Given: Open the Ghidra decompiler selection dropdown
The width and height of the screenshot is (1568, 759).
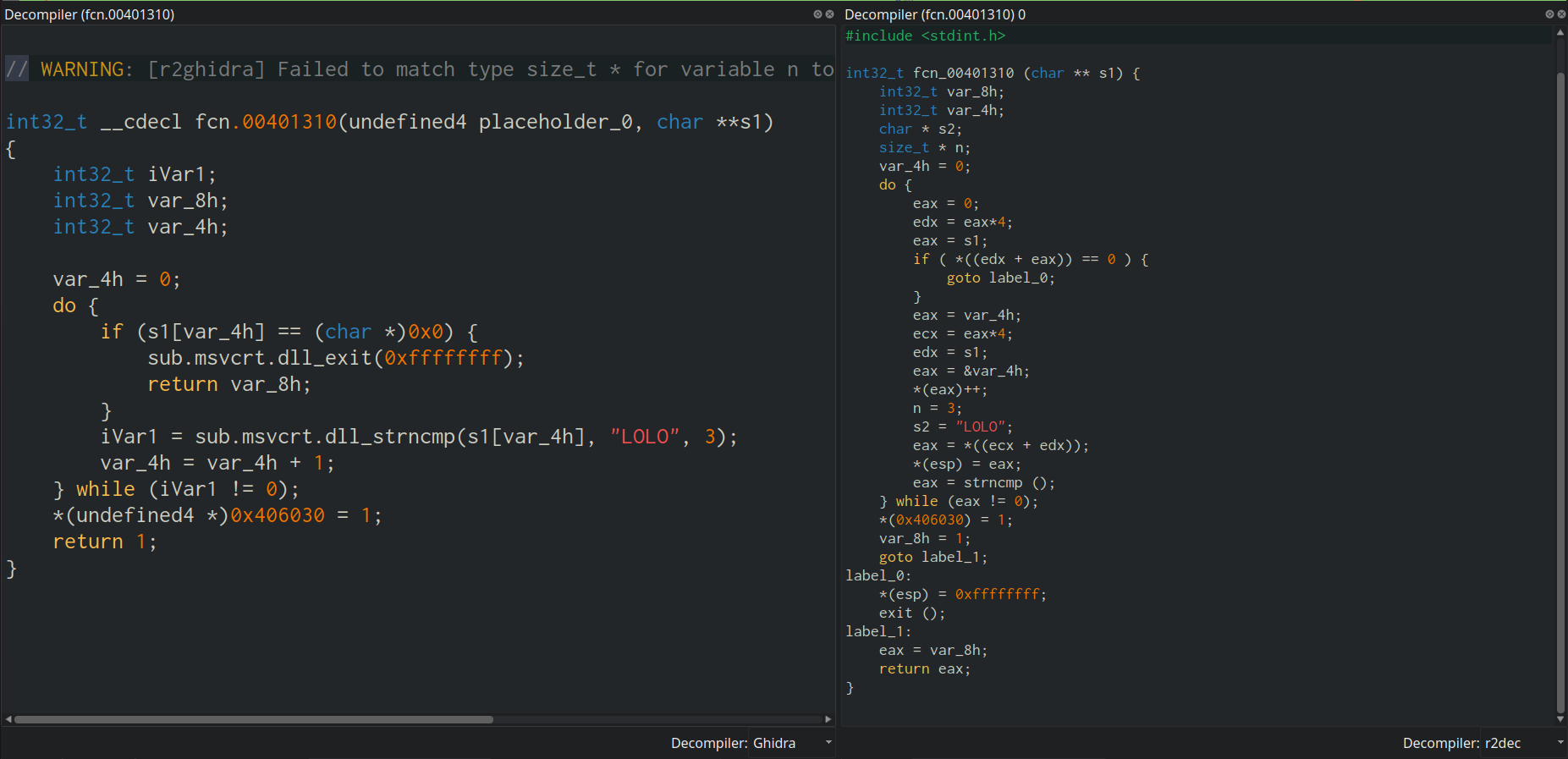Looking at the screenshot, I should (x=793, y=743).
